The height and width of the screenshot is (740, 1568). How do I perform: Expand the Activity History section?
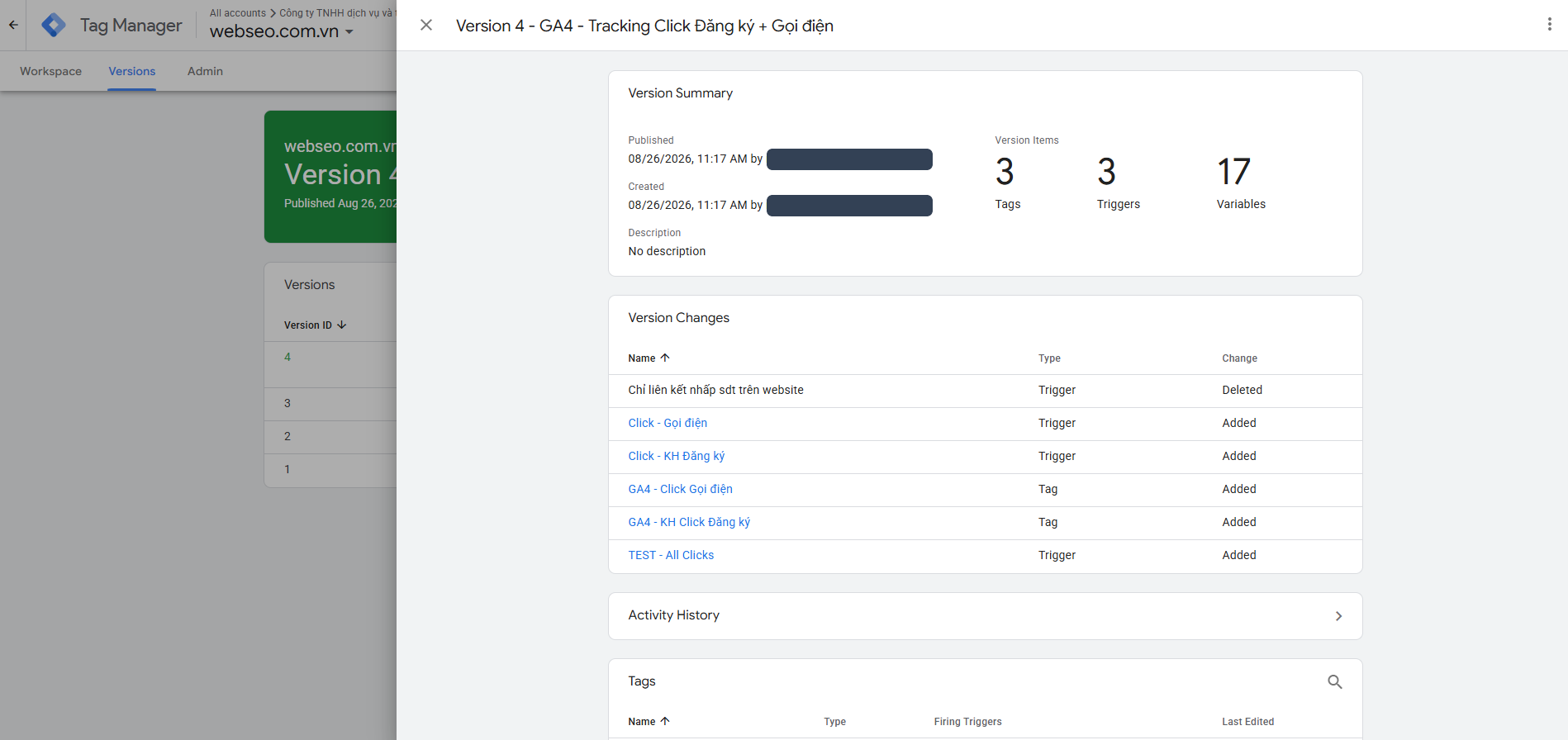[x=985, y=615]
